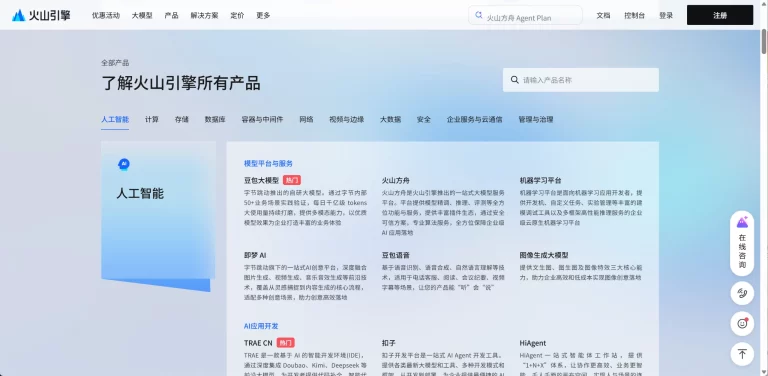This screenshot has width=768, height=376.
Task: Open the 扣子 product
Action: click(x=388, y=343)
